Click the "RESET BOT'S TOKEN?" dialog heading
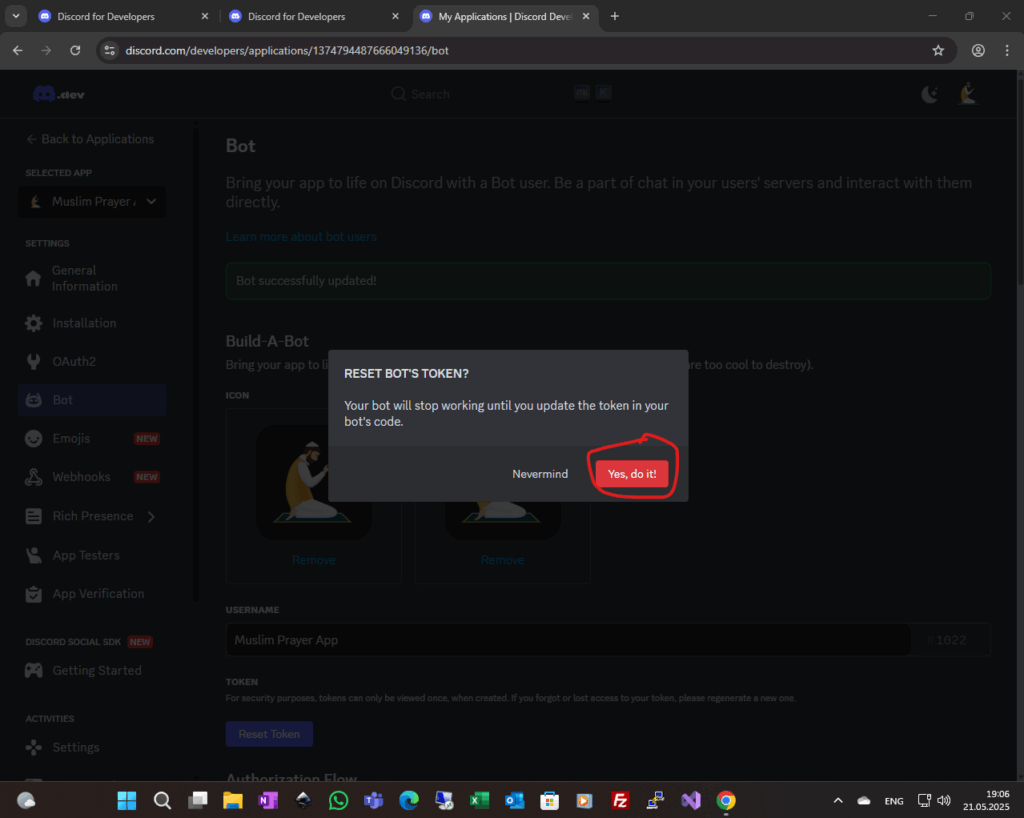Screen dimensions: 1024x818 [x=406, y=373]
